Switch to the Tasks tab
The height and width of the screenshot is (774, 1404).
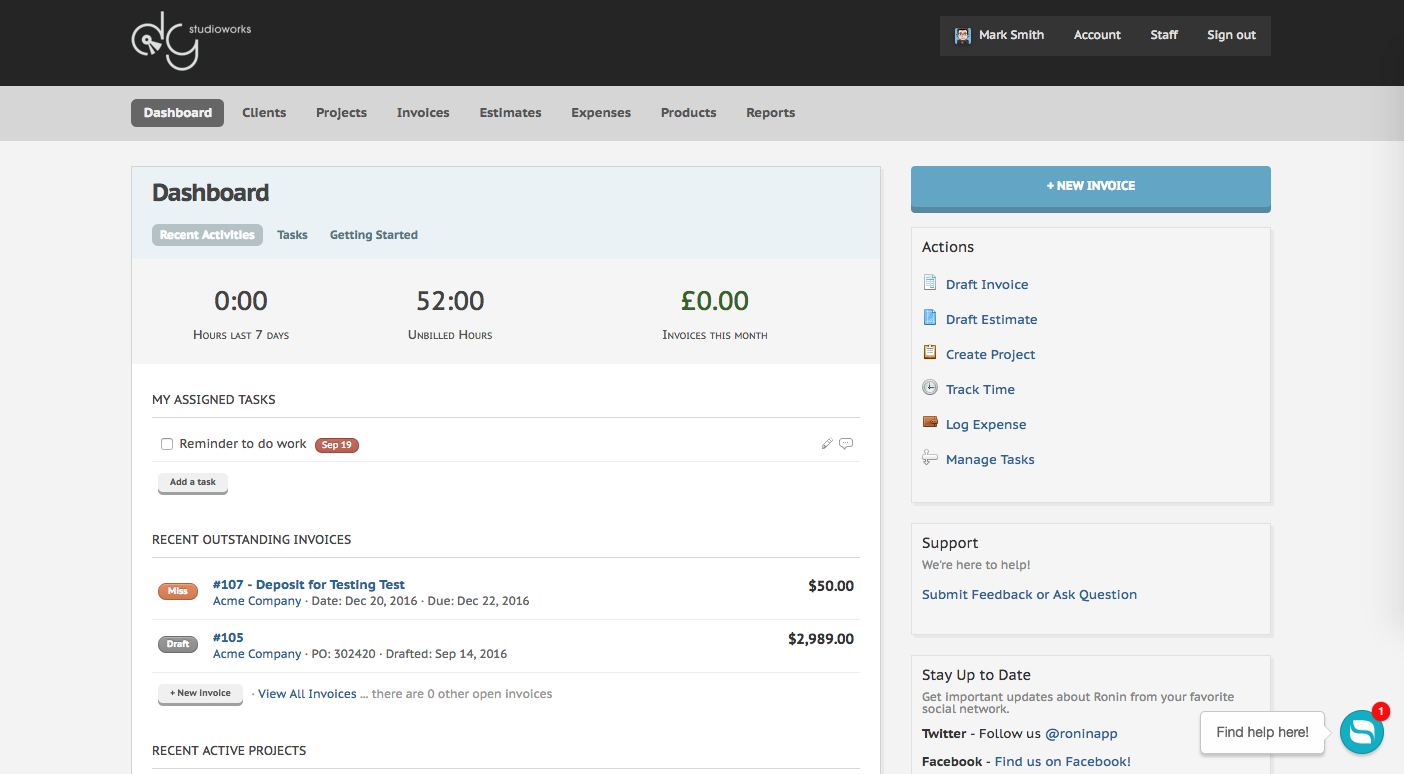(292, 235)
